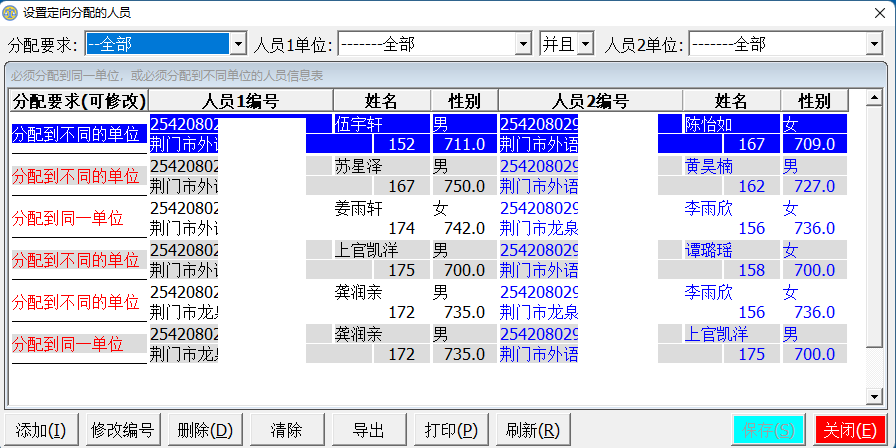Open the 并且 logic dropdown
This screenshot has width=896, height=448.
tap(586, 44)
